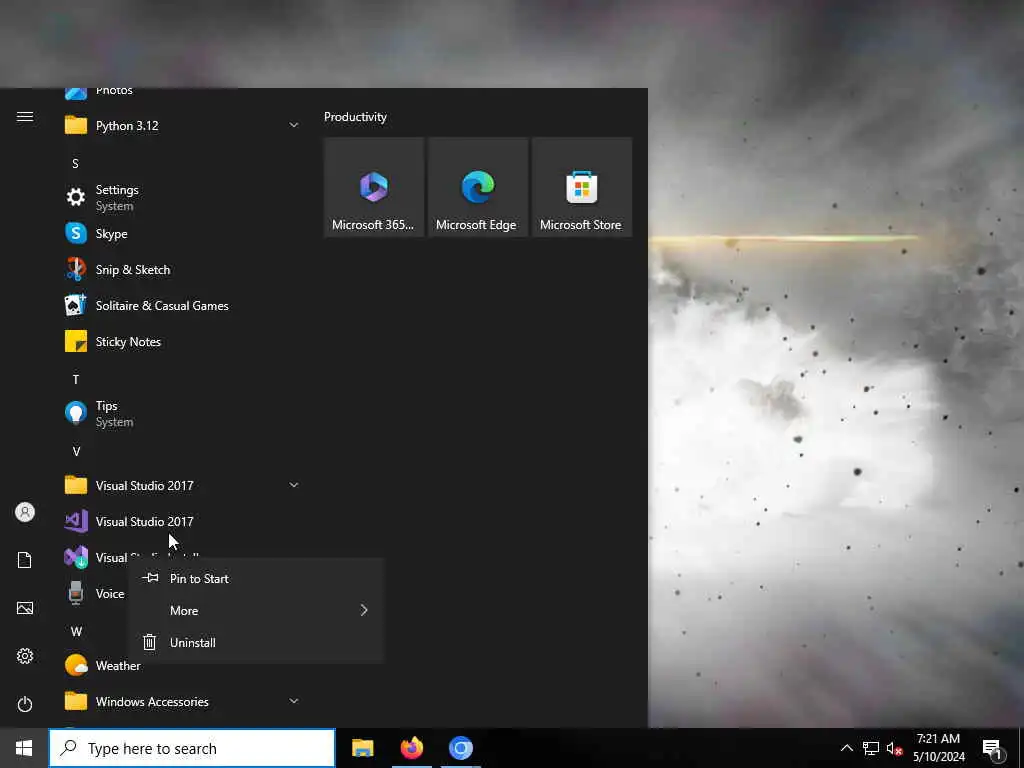Screen dimensions: 1024x768
Task: Click the Productivity group heading
Action: [x=355, y=117]
